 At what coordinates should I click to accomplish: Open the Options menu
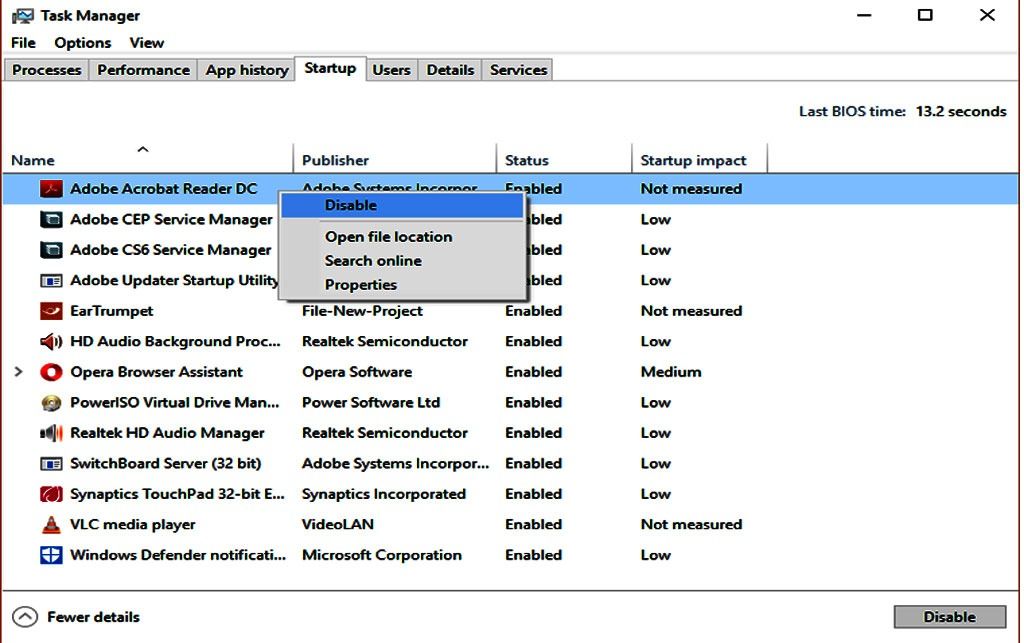[x=83, y=43]
